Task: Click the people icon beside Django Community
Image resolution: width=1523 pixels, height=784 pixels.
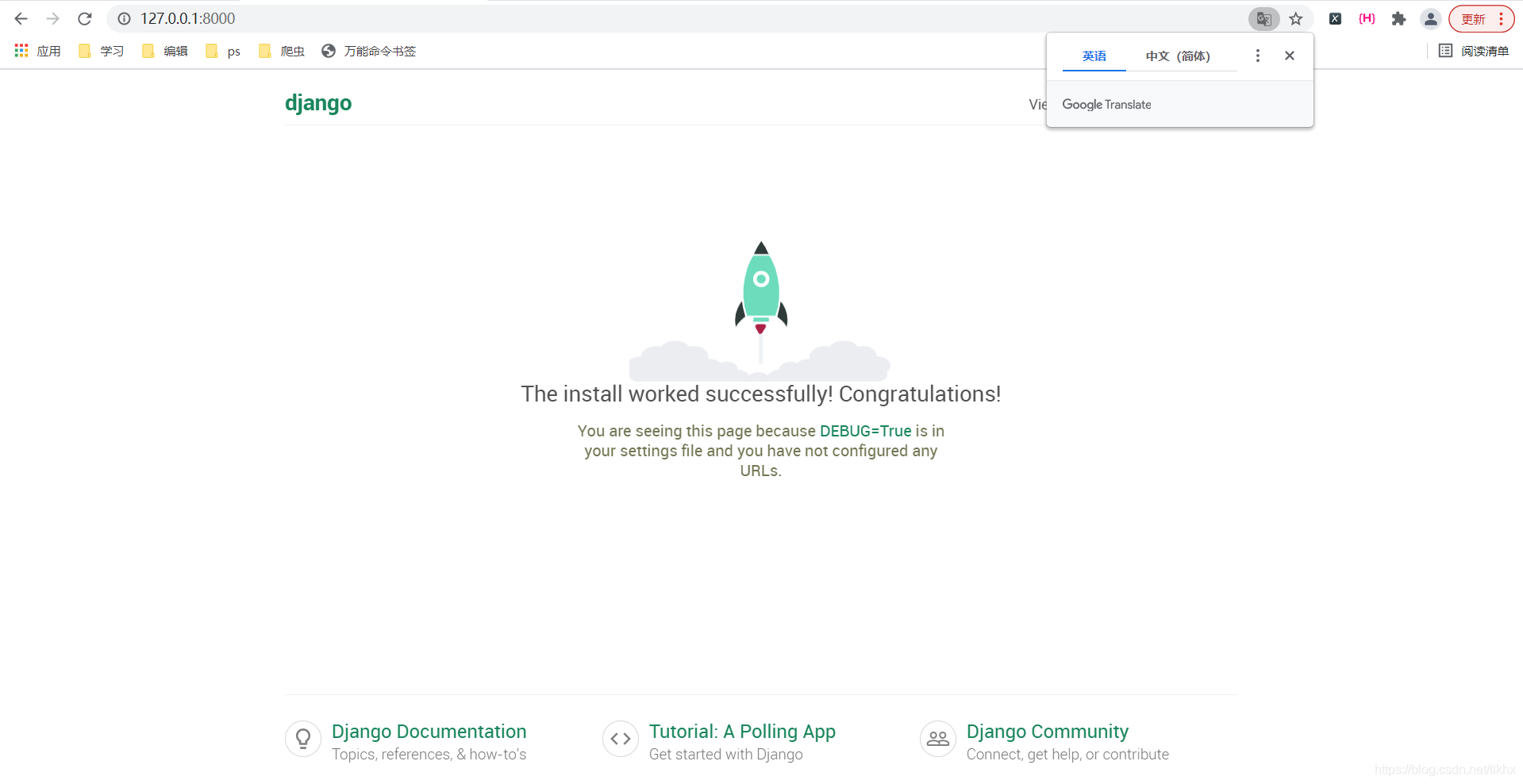Action: point(938,739)
